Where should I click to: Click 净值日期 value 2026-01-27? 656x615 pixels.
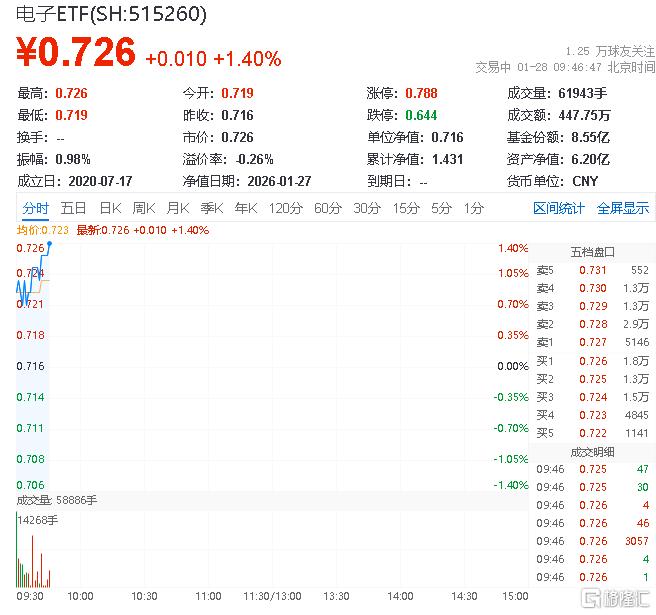click(279, 181)
